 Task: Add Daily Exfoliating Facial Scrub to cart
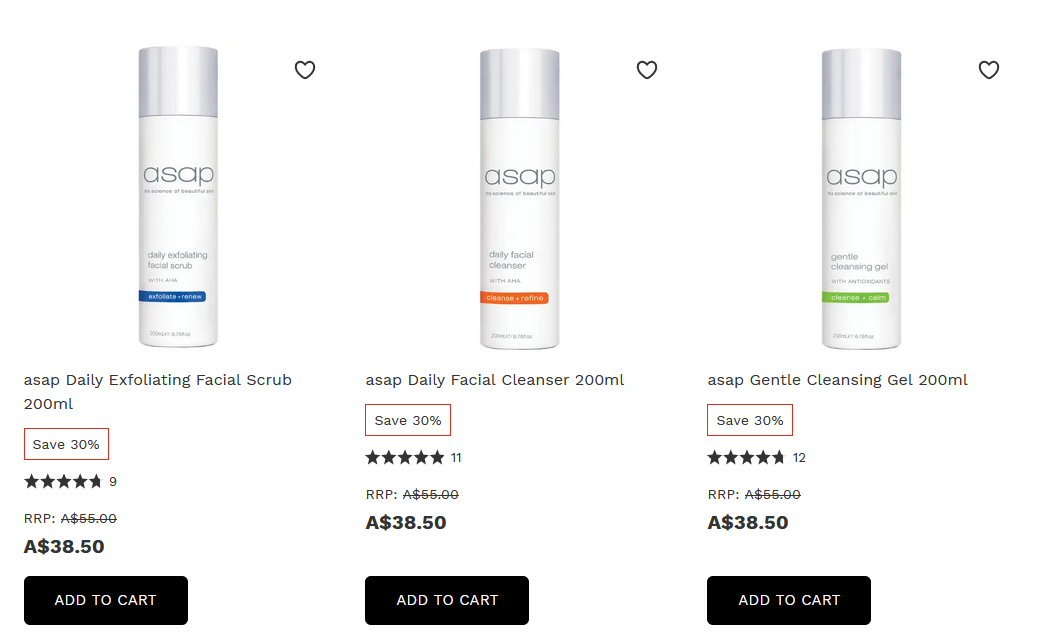coord(106,600)
